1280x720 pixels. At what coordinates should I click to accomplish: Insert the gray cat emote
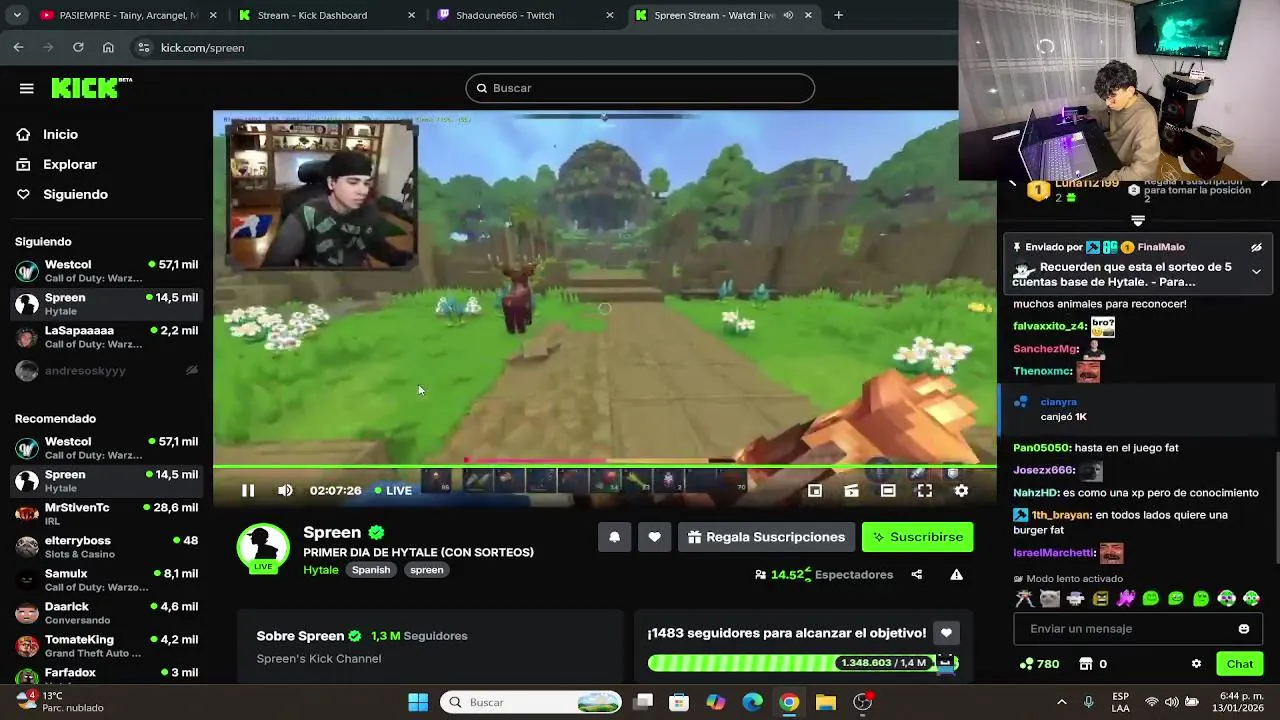tap(1049, 599)
